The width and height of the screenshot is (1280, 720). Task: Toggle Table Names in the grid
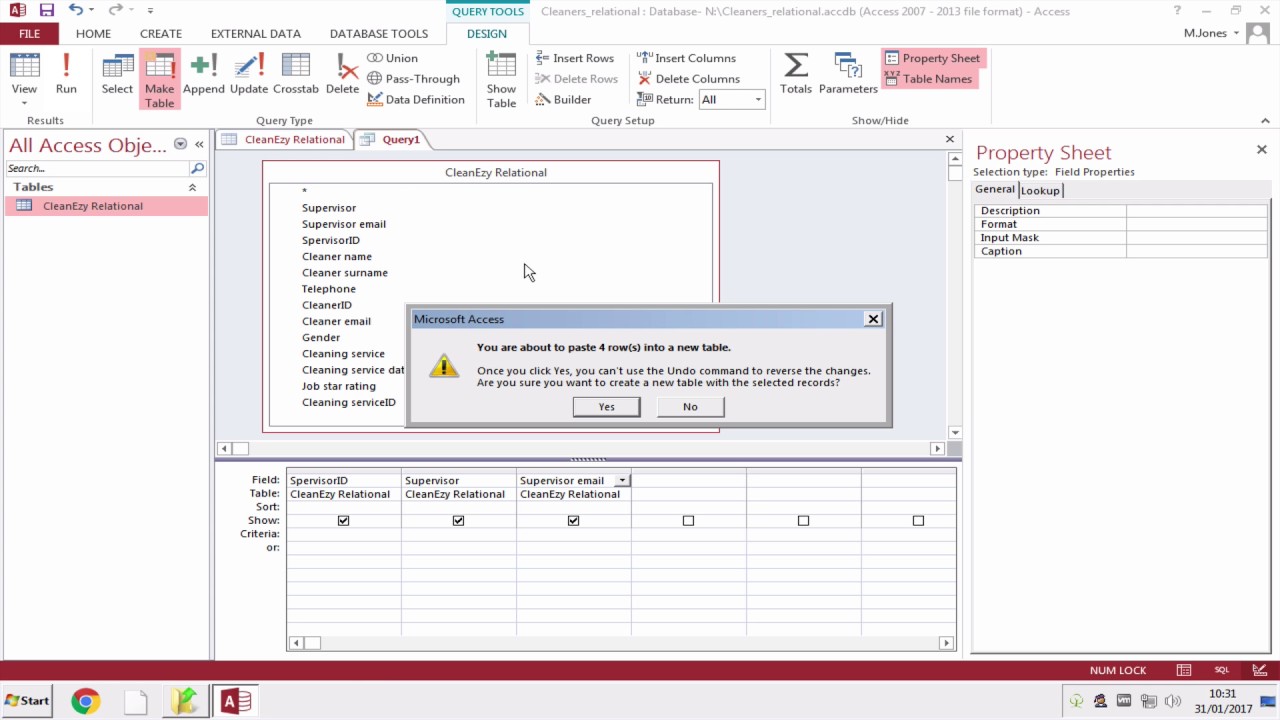[x=929, y=79]
